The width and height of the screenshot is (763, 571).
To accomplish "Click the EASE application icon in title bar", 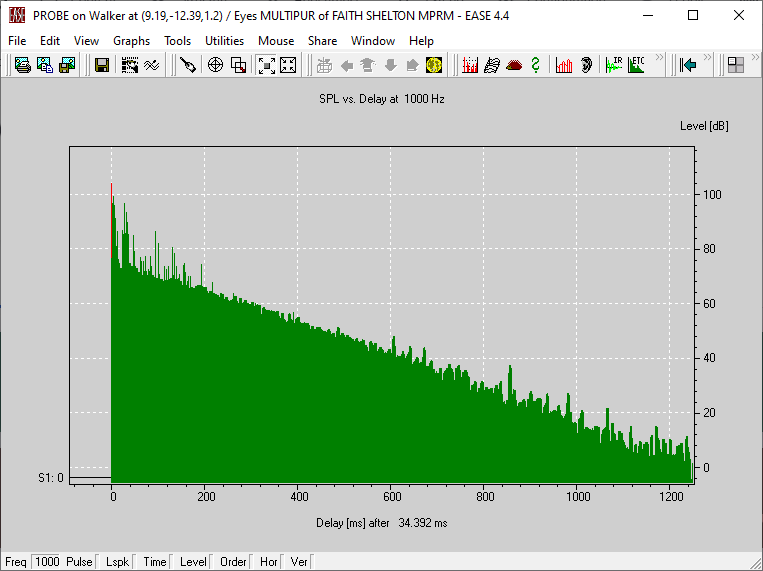I will click(17, 16).
